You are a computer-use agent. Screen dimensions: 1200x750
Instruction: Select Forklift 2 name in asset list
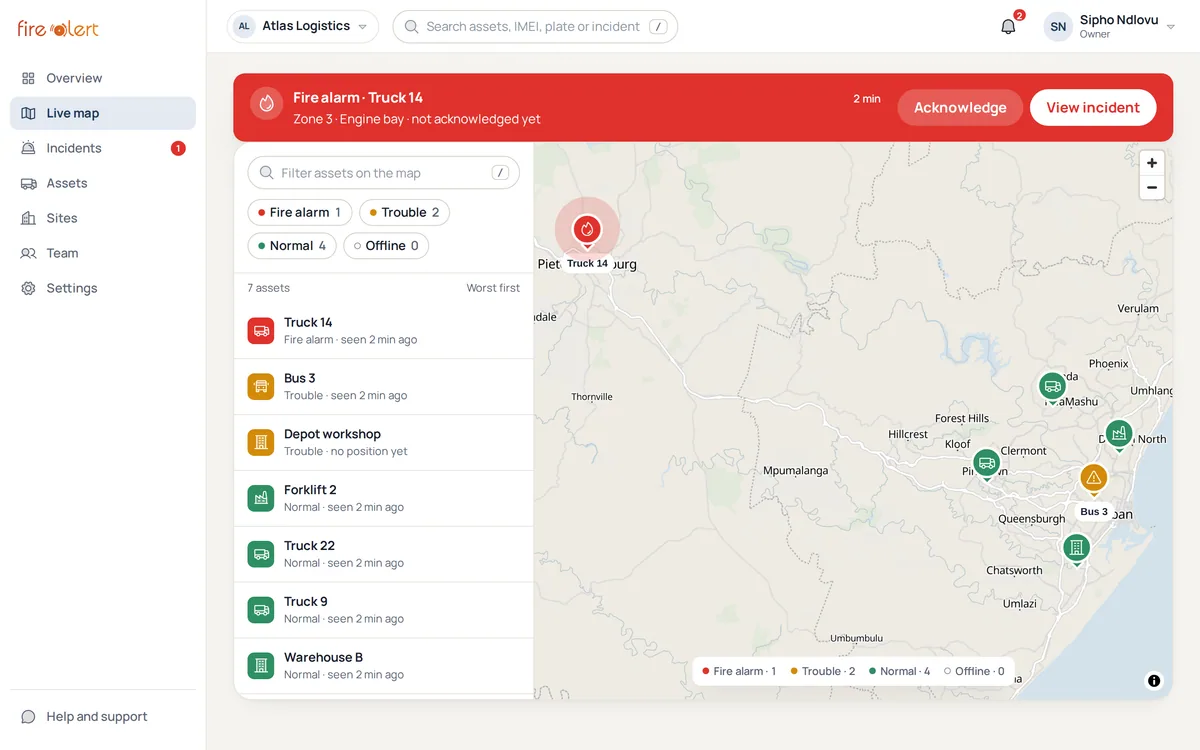tap(310, 490)
